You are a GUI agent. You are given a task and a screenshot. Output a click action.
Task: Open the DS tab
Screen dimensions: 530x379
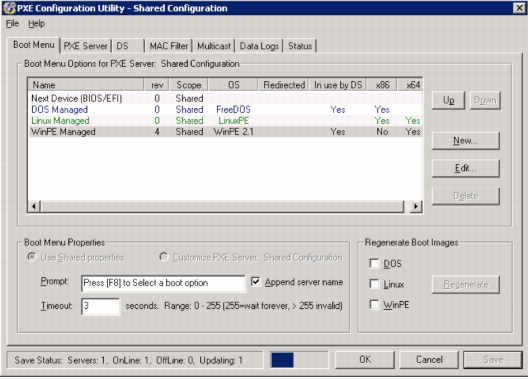[x=128, y=46]
